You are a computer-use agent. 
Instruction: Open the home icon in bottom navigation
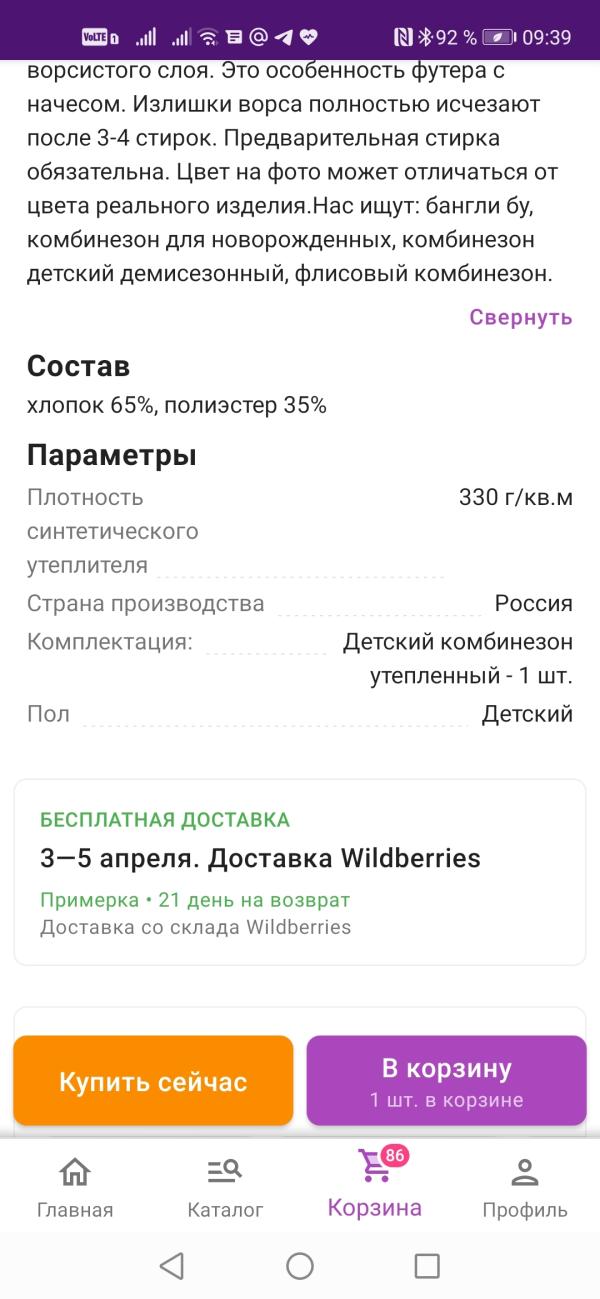pos(75,1171)
